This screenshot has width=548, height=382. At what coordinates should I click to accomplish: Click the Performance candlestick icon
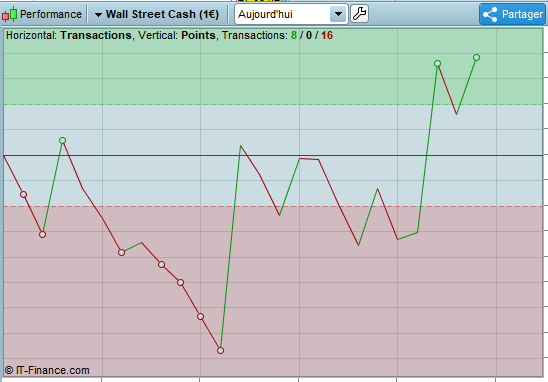click(9, 14)
